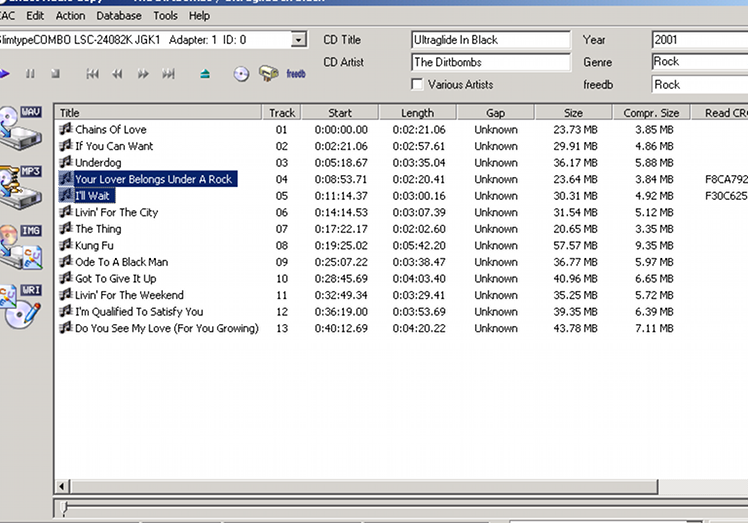Click the freedb text button
The height and width of the screenshot is (523, 748).
[296, 73]
